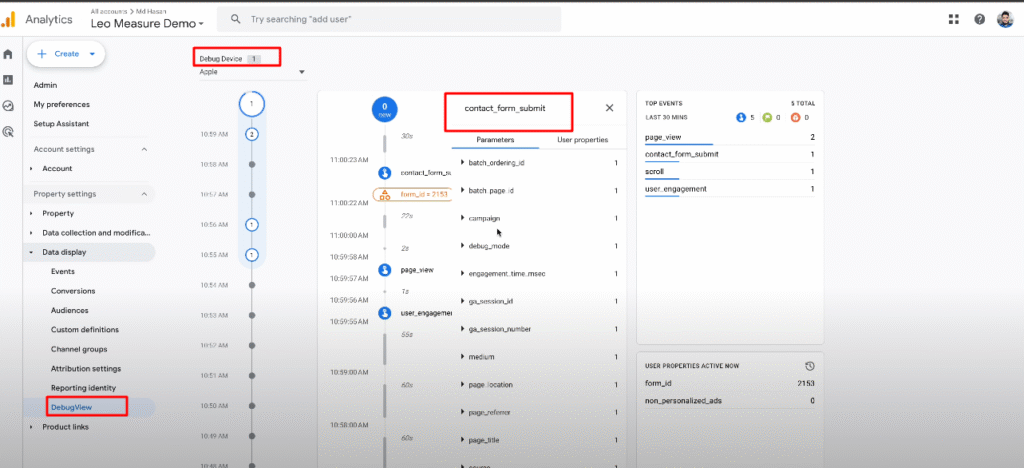The image size is (1024, 468).
Task: Expand the campaign parameter
Action: [x=462, y=218]
